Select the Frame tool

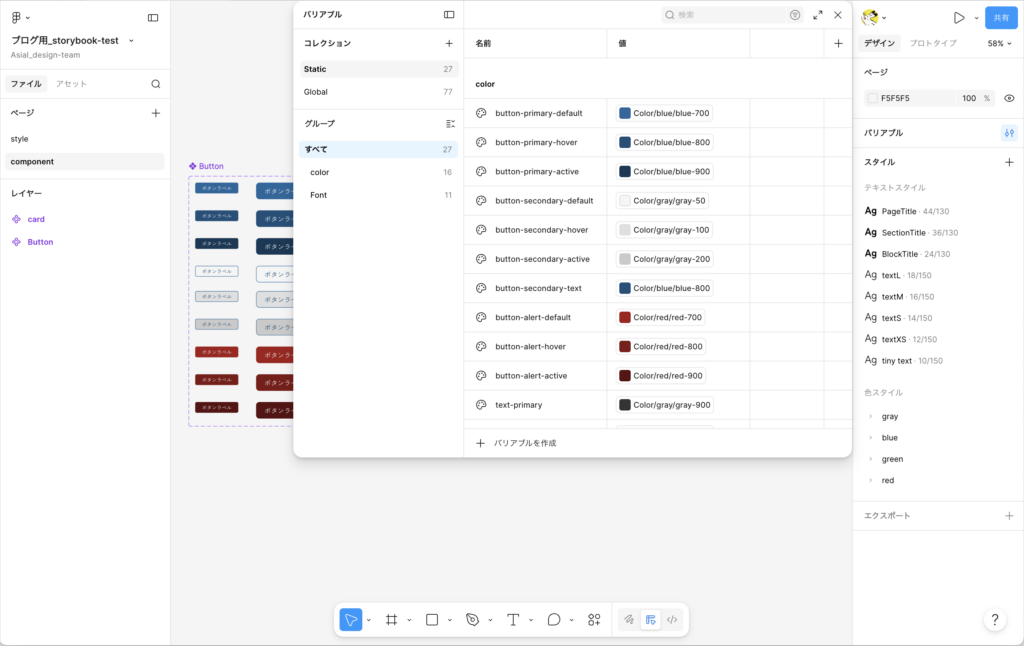tap(391, 619)
